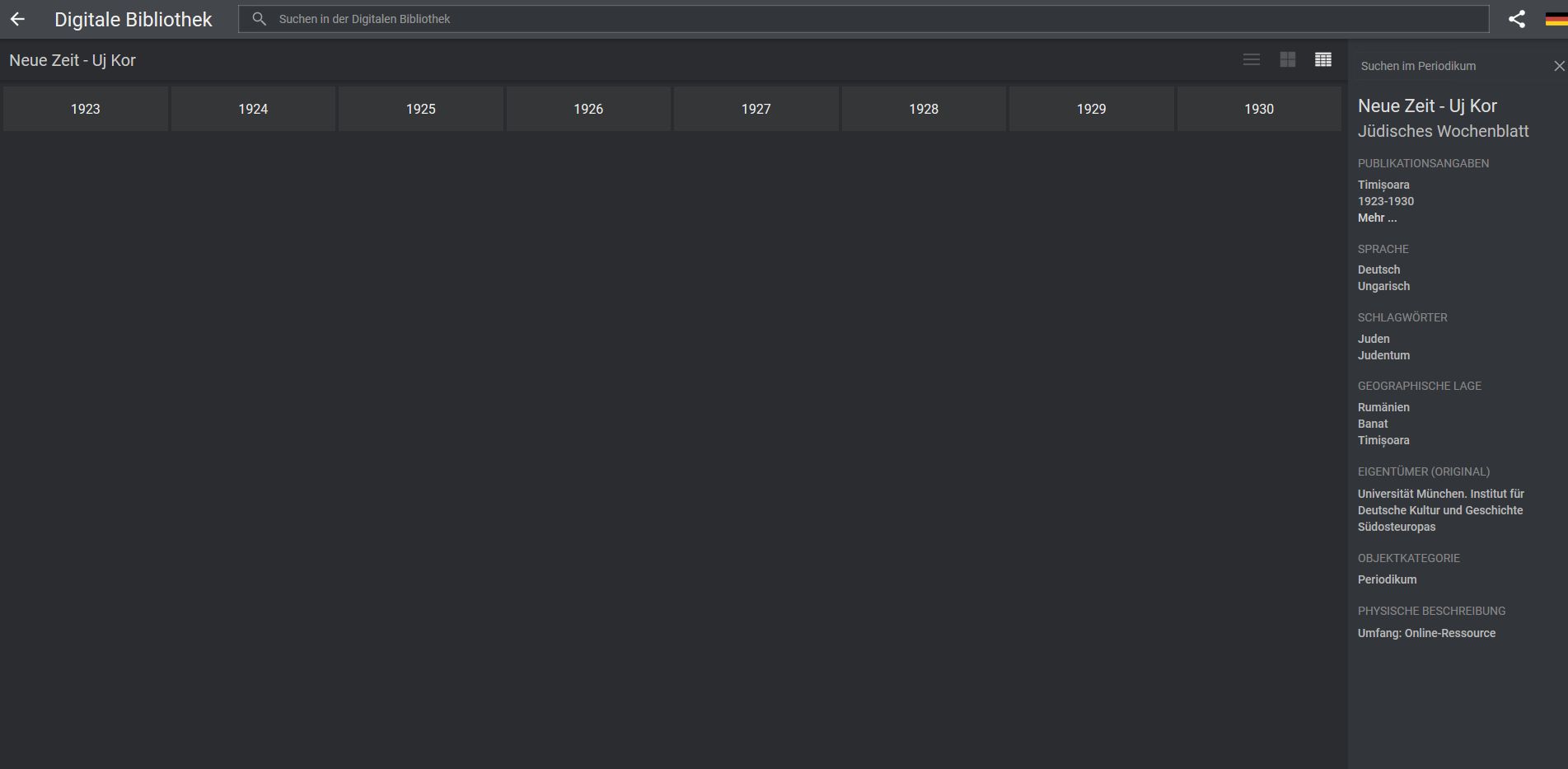
Task: Click the search magnifier icon
Action: pos(259,19)
